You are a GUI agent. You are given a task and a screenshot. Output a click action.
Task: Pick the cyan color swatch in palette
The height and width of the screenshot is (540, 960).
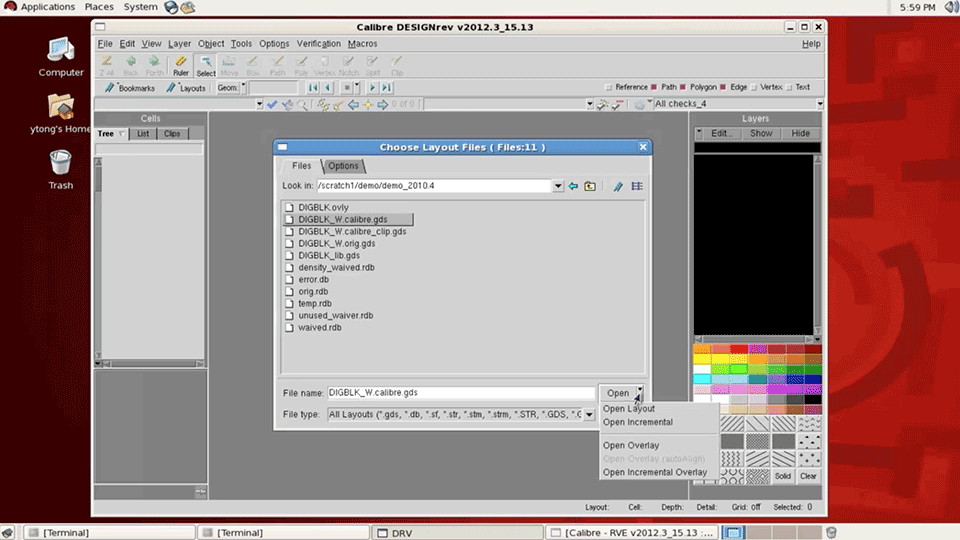coord(702,380)
